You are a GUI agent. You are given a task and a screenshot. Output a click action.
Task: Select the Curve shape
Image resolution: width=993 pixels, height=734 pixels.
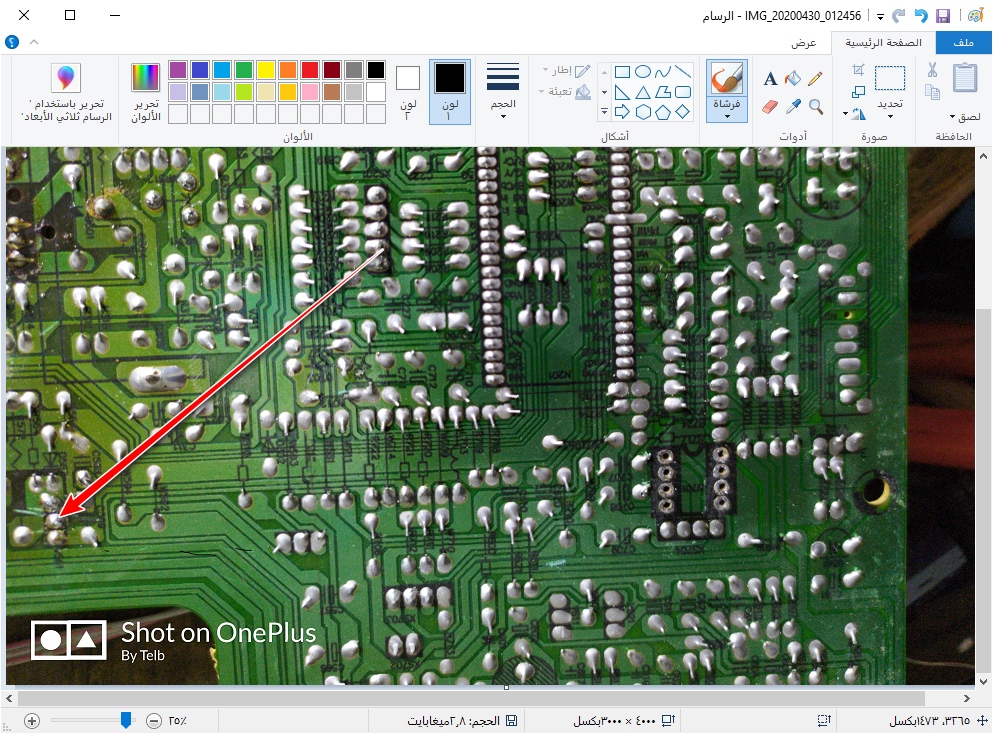pos(663,72)
